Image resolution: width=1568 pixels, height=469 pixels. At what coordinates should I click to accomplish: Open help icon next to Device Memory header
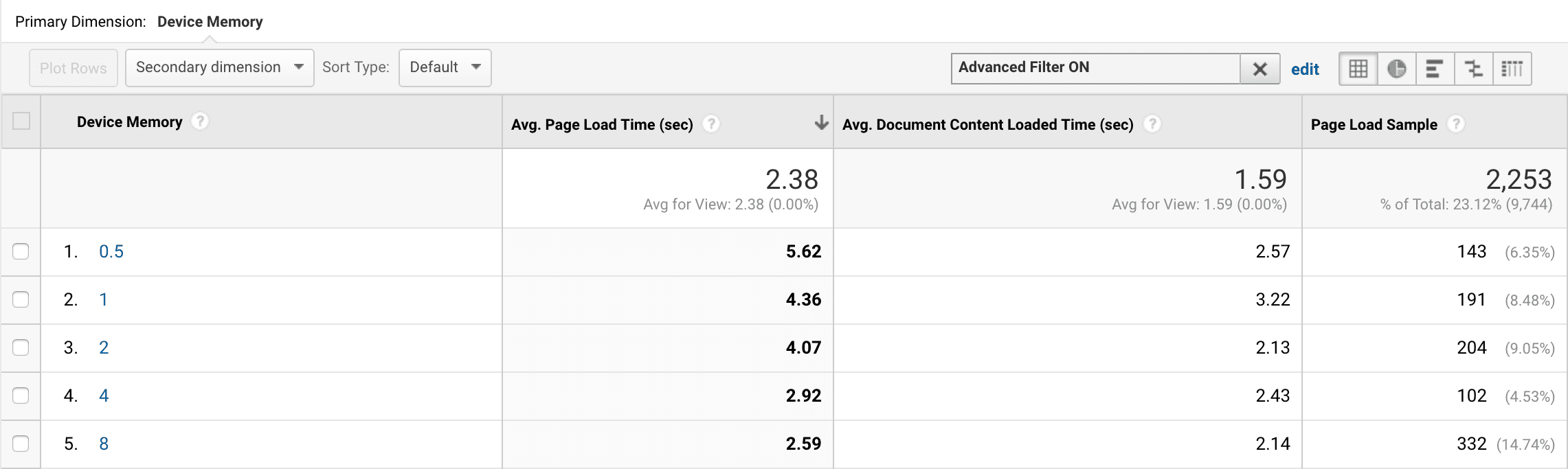click(199, 122)
